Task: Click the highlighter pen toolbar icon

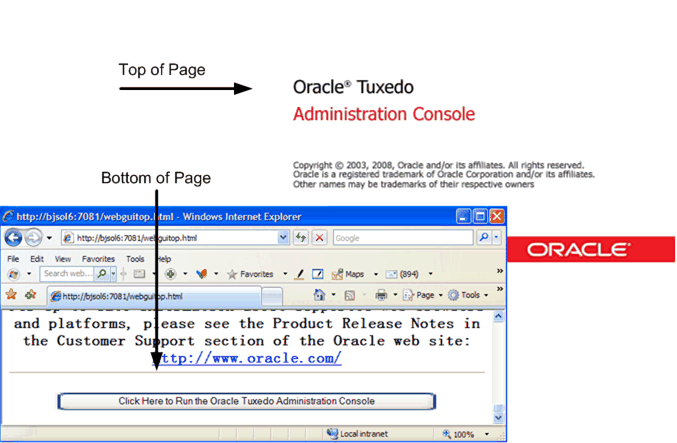Action: pyautogui.click(x=300, y=274)
